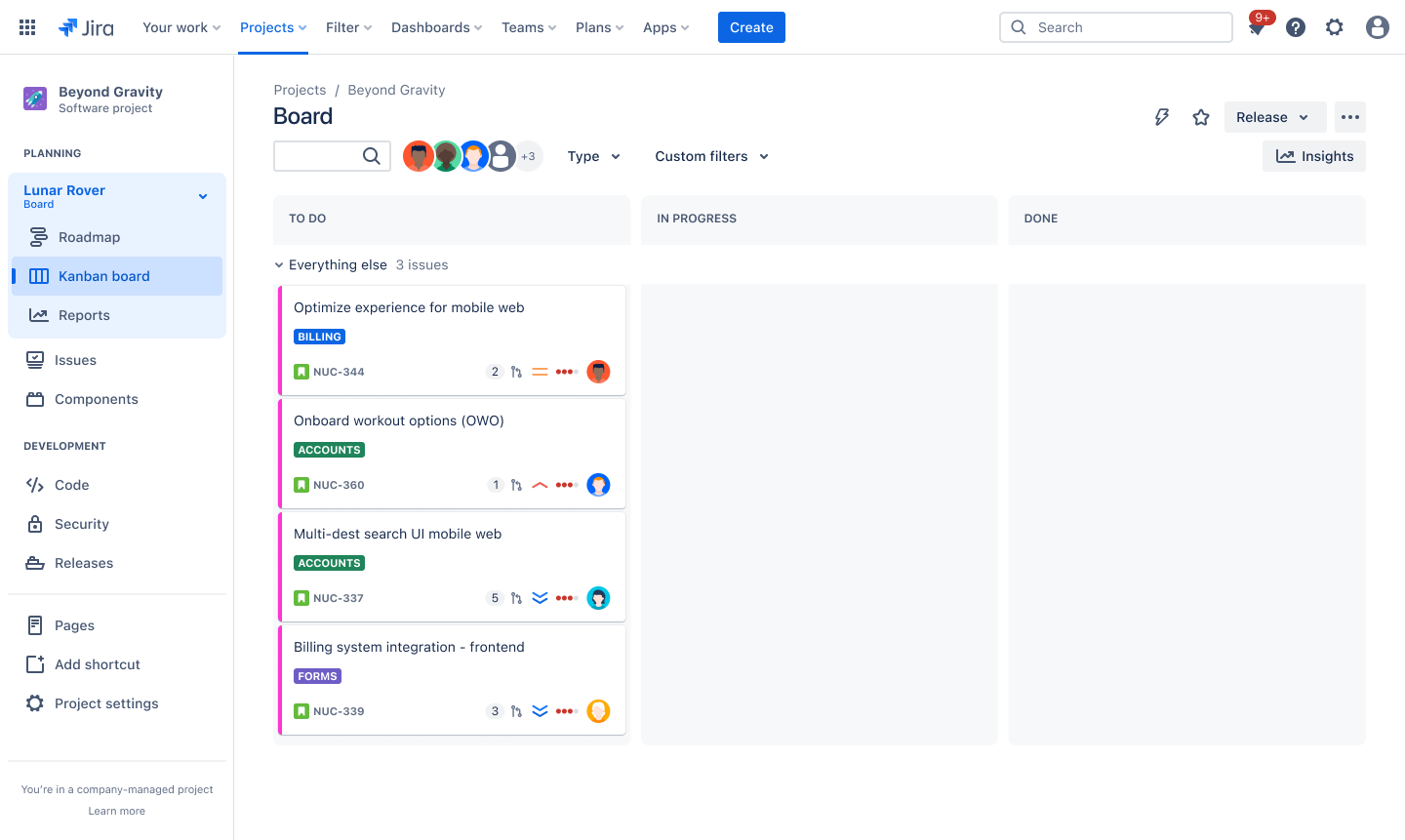Open the Atlassian app switcher grid
Image resolution: width=1405 pixels, height=840 pixels.
pyautogui.click(x=26, y=26)
